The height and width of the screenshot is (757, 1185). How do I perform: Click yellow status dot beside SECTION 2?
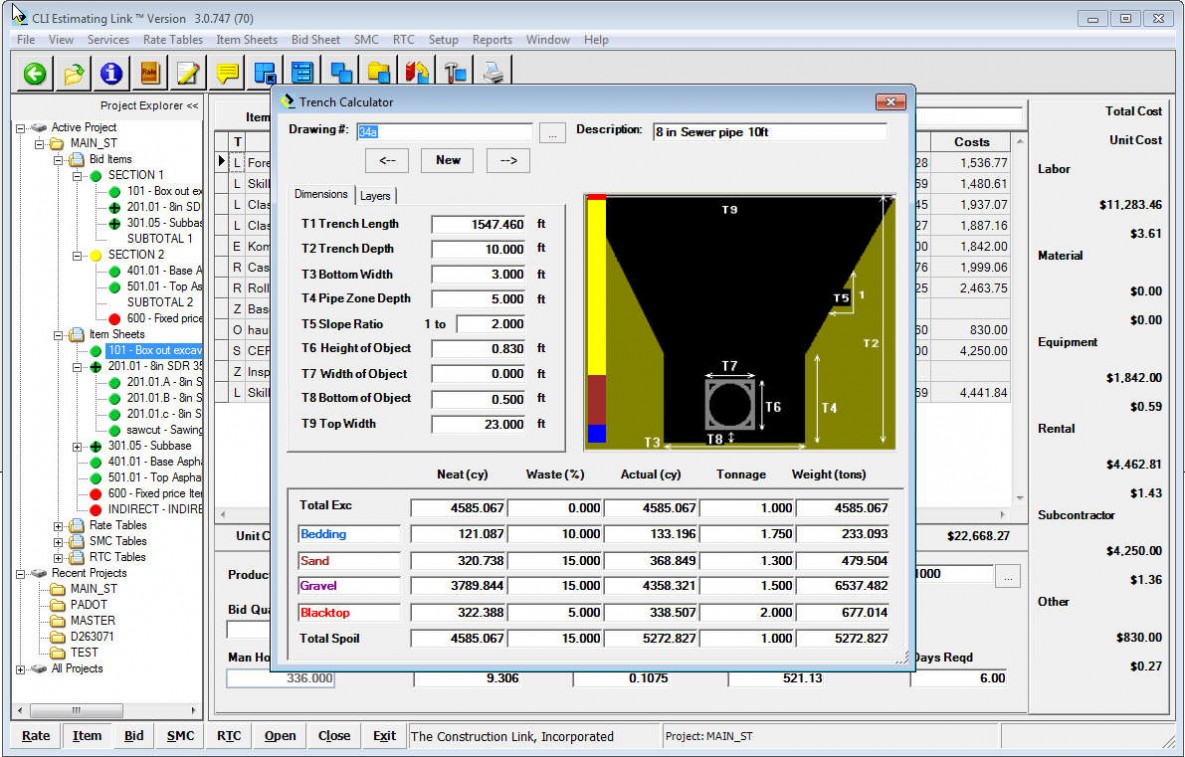click(96, 255)
